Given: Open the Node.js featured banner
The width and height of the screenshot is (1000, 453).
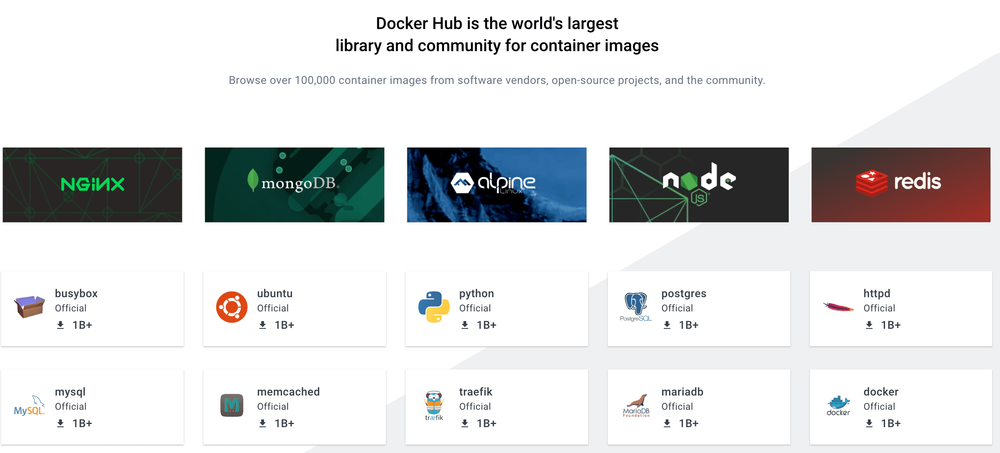Looking at the screenshot, I should 699,185.
